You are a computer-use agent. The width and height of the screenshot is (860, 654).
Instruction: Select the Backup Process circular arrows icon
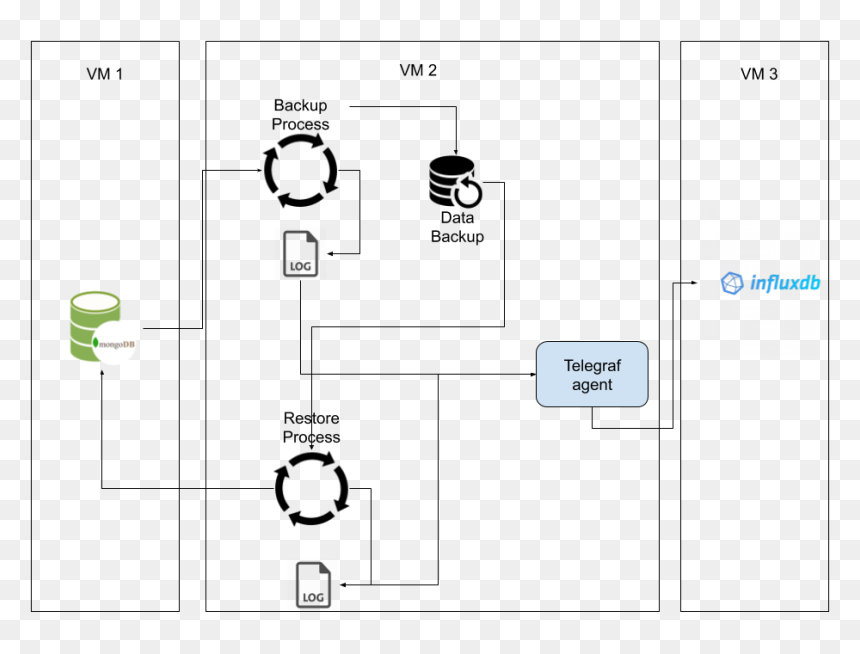301,171
